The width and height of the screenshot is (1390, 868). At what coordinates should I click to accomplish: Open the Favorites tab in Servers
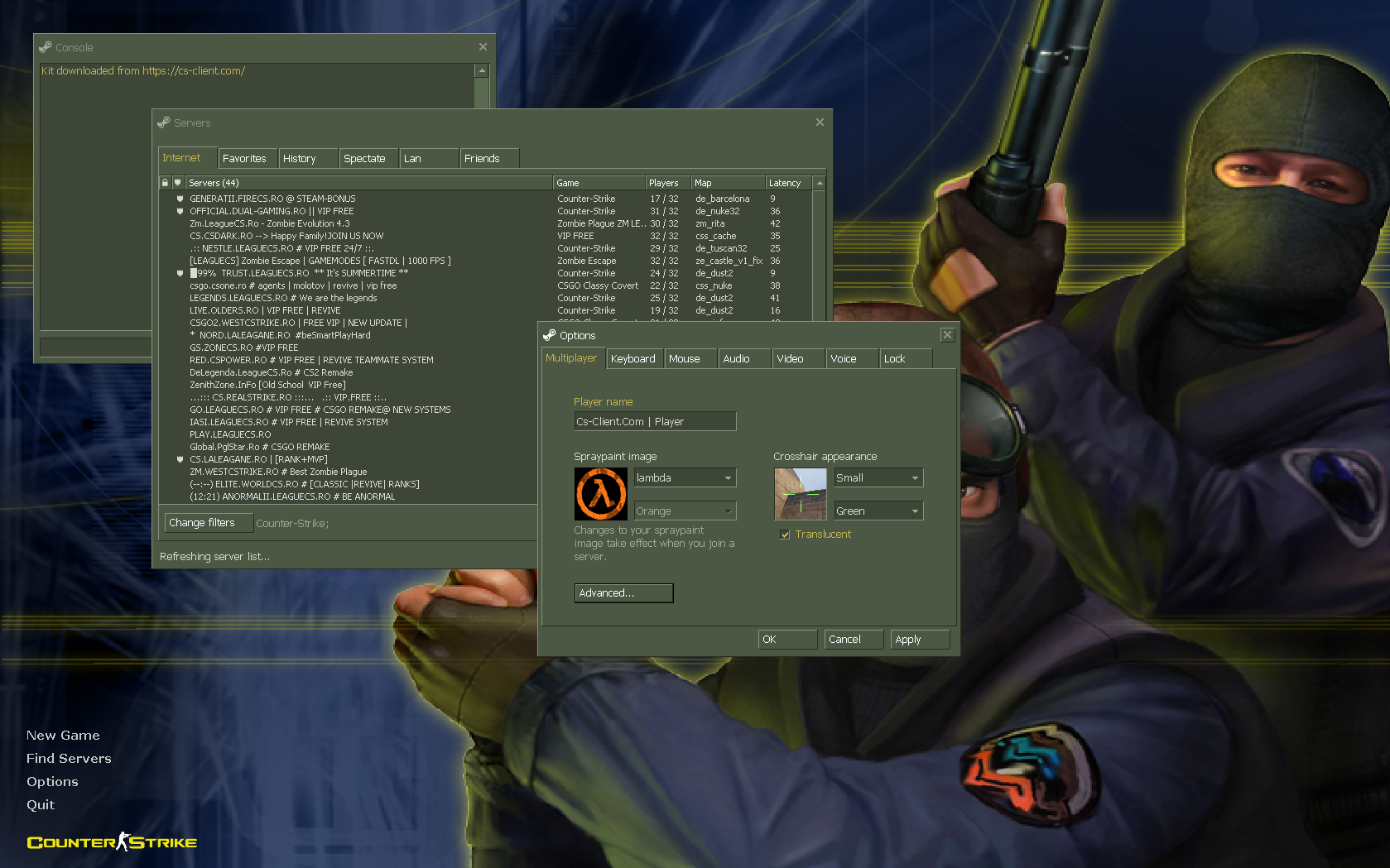244,159
